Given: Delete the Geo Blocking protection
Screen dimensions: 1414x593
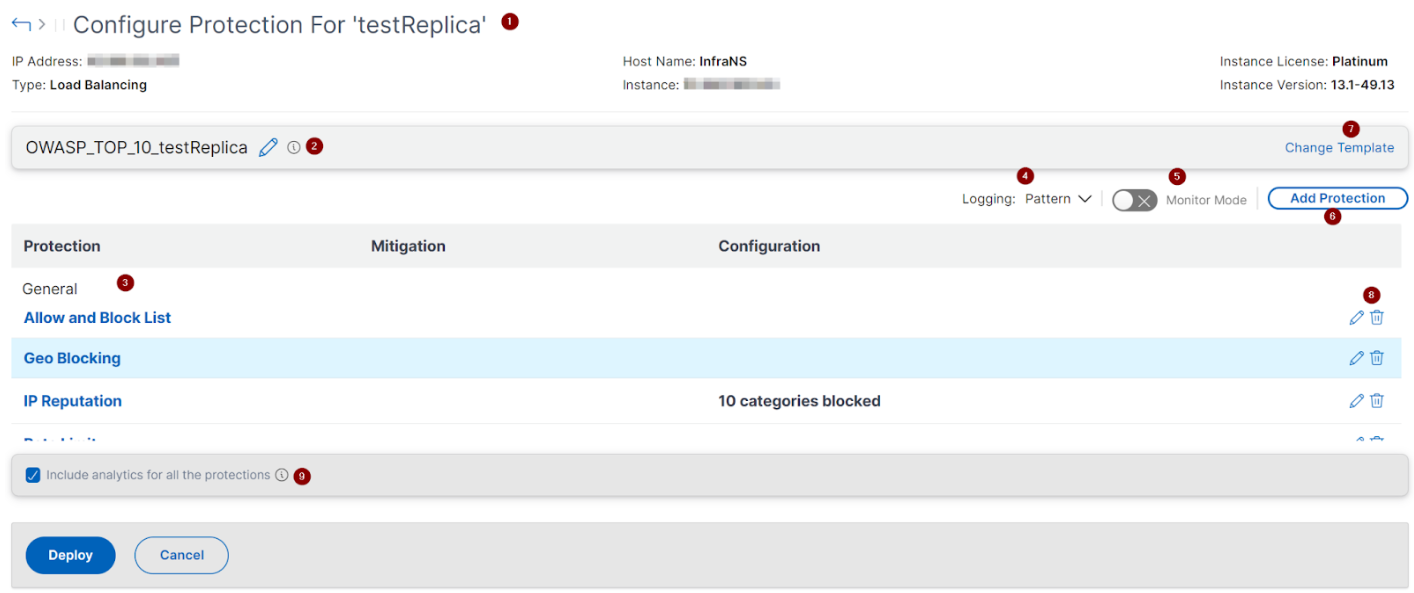Looking at the screenshot, I should pos(1377,358).
